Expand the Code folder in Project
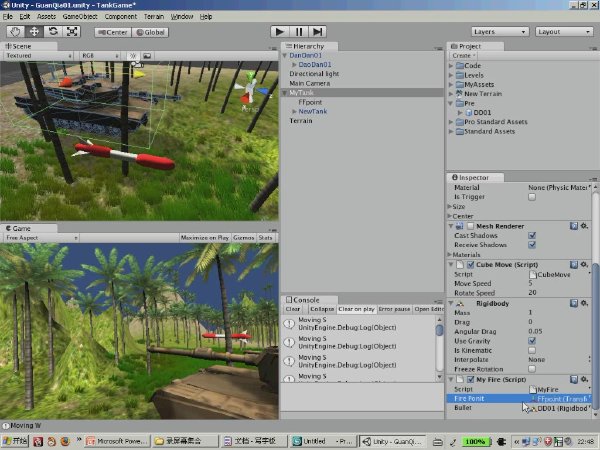Viewport: 600px width, 450px height. pyautogui.click(x=451, y=66)
